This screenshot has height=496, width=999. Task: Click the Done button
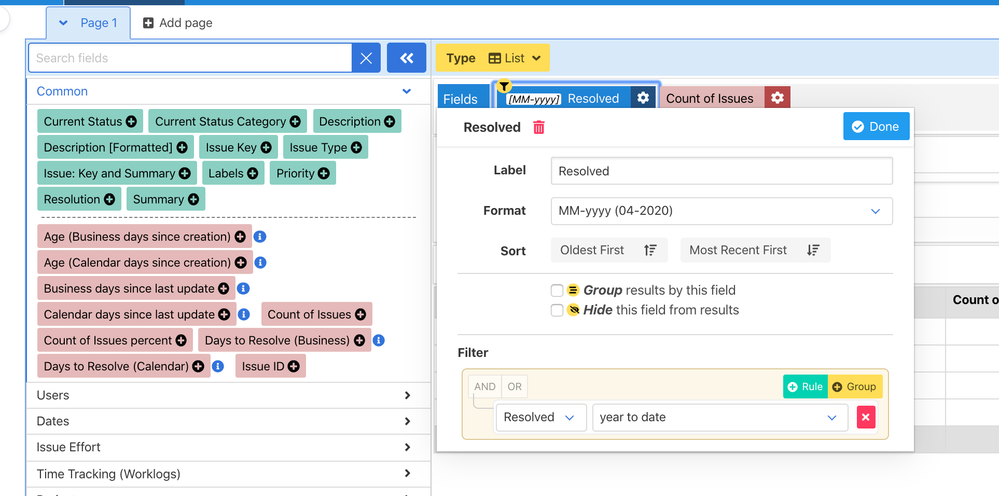876,126
